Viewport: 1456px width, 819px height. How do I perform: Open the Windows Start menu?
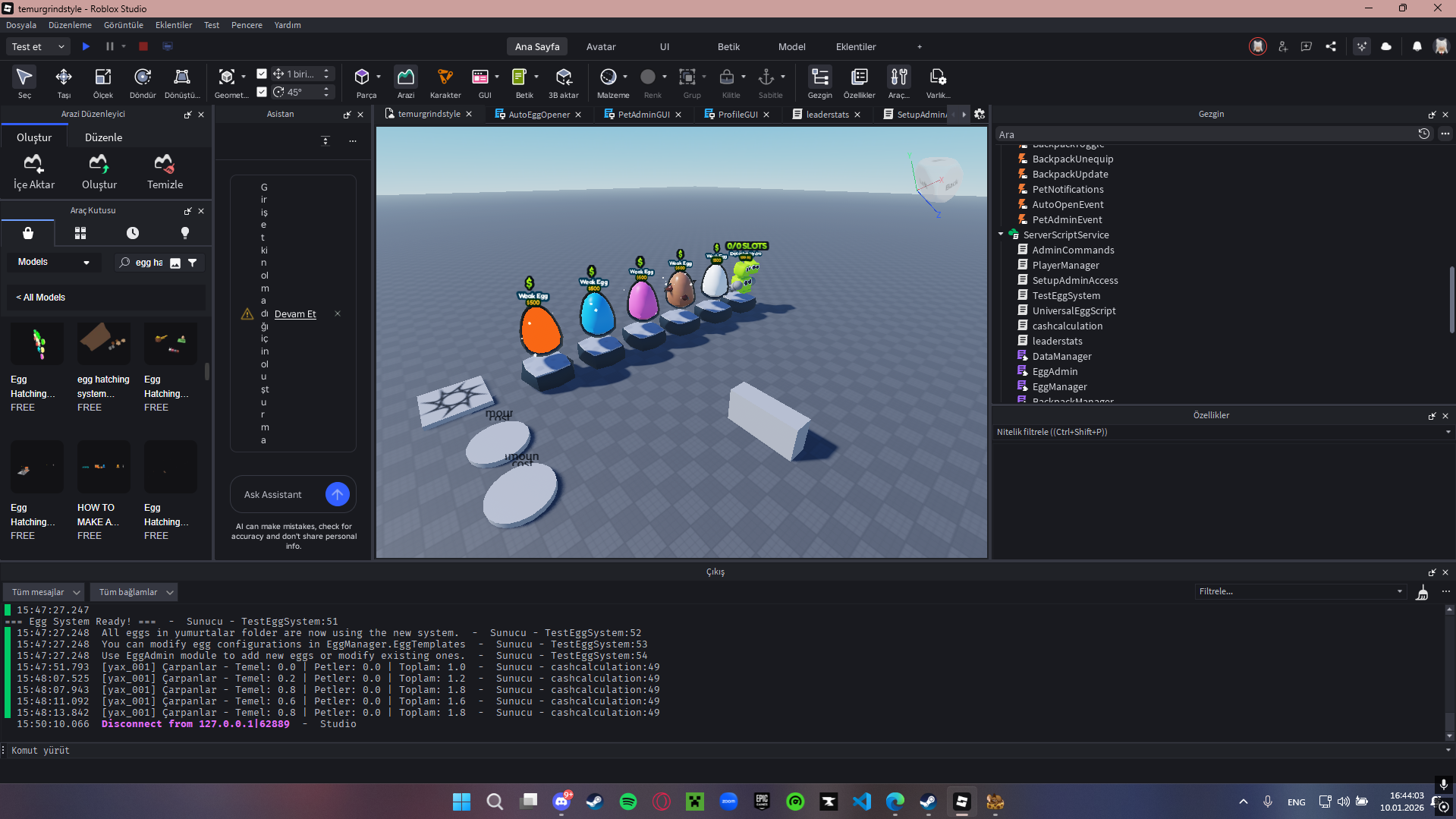pyautogui.click(x=461, y=802)
